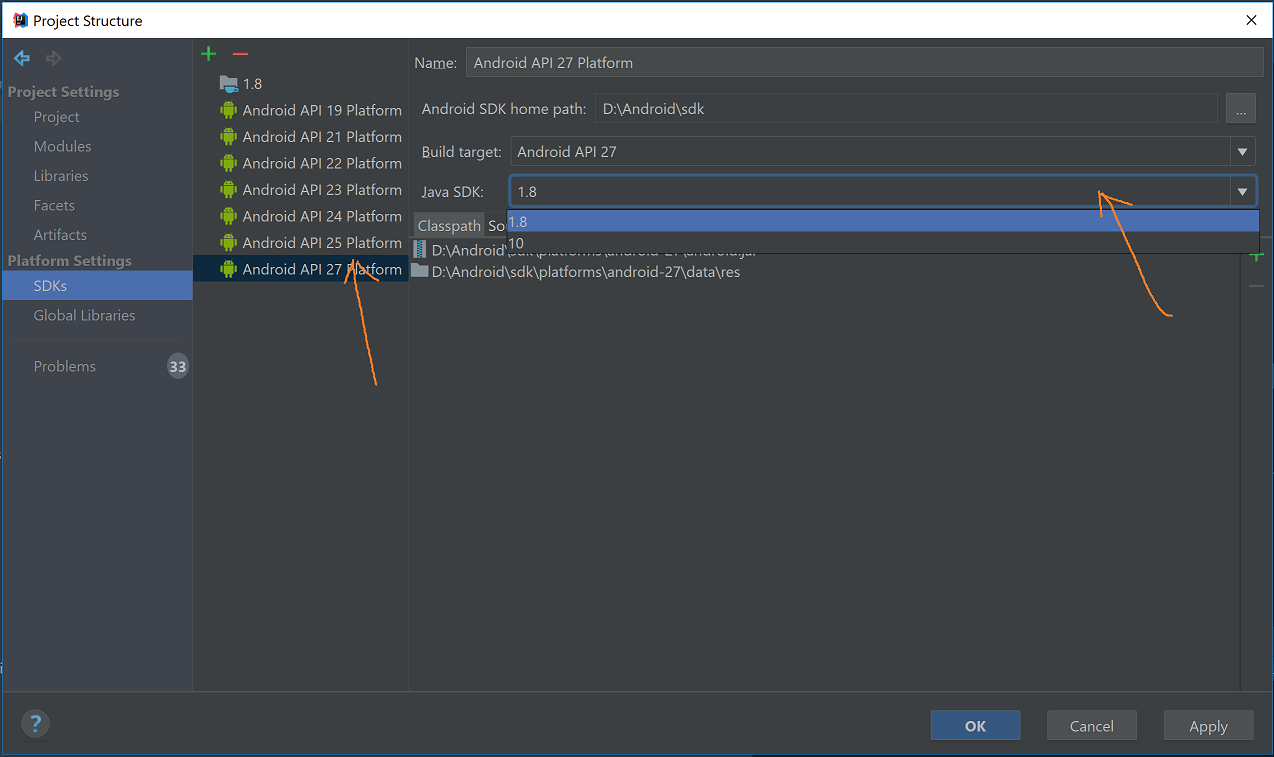Click the forward navigation arrow
The width and height of the screenshot is (1274, 757).
click(54, 58)
